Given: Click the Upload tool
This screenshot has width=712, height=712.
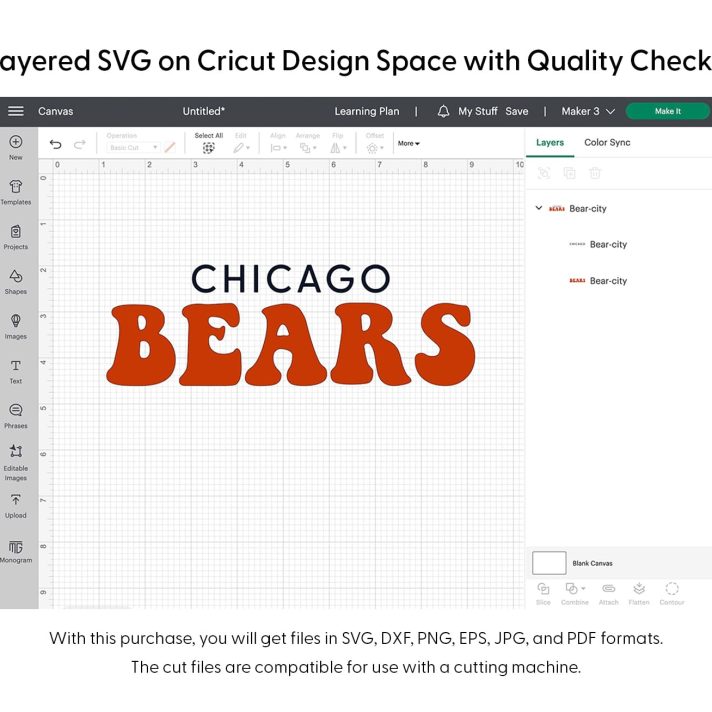Looking at the screenshot, I should coord(16,506).
